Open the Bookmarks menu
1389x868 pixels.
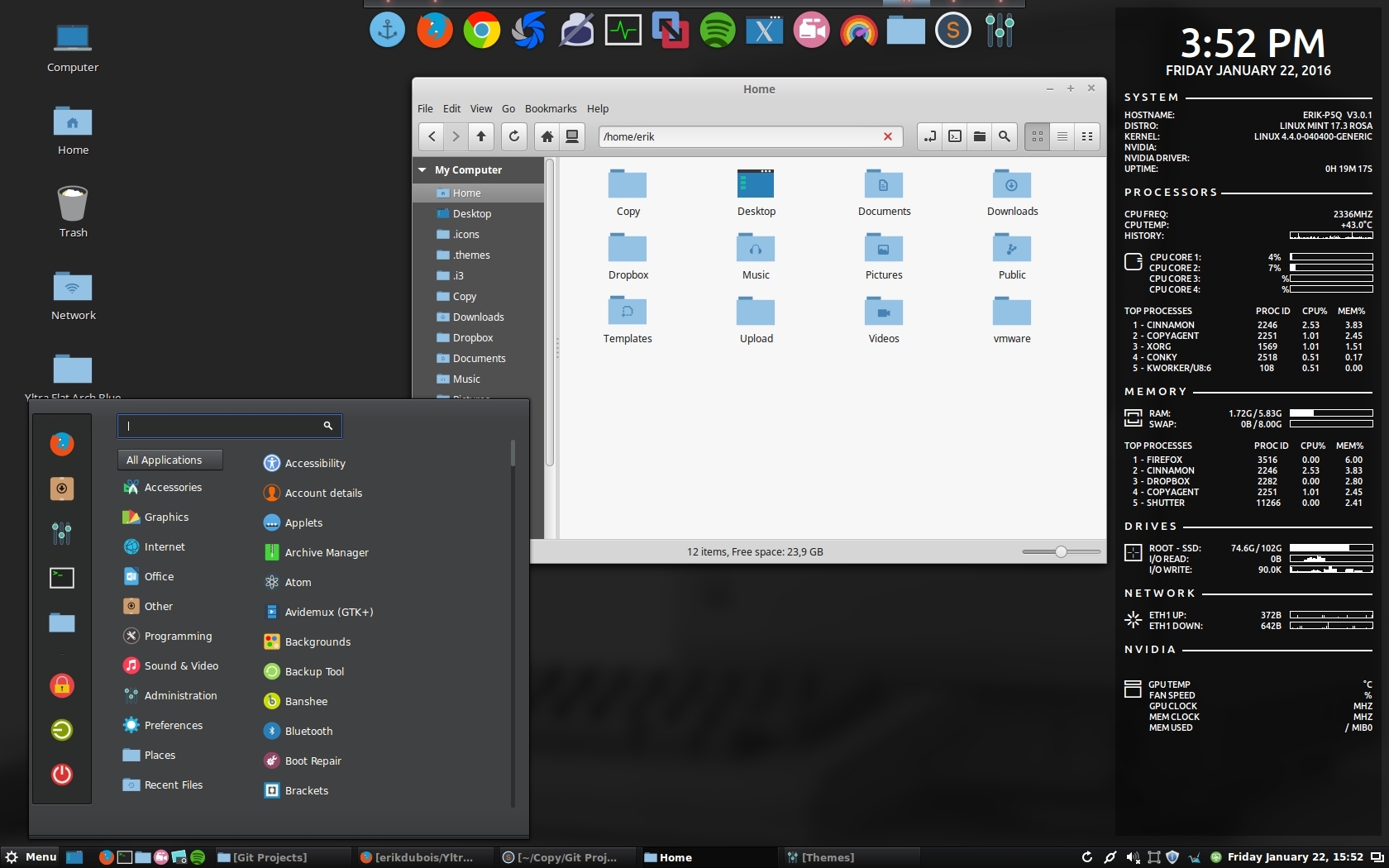point(551,108)
